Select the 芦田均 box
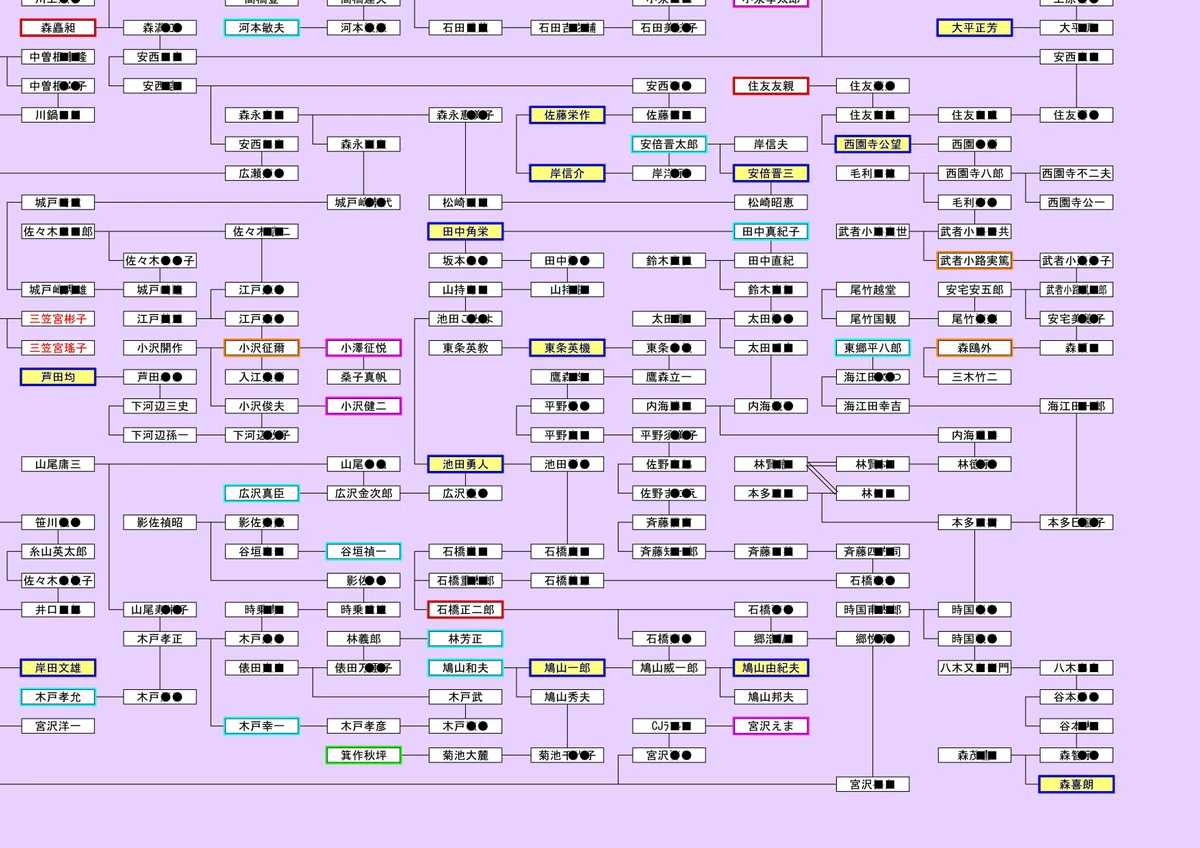The height and width of the screenshot is (848, 1200). point(57,377)
